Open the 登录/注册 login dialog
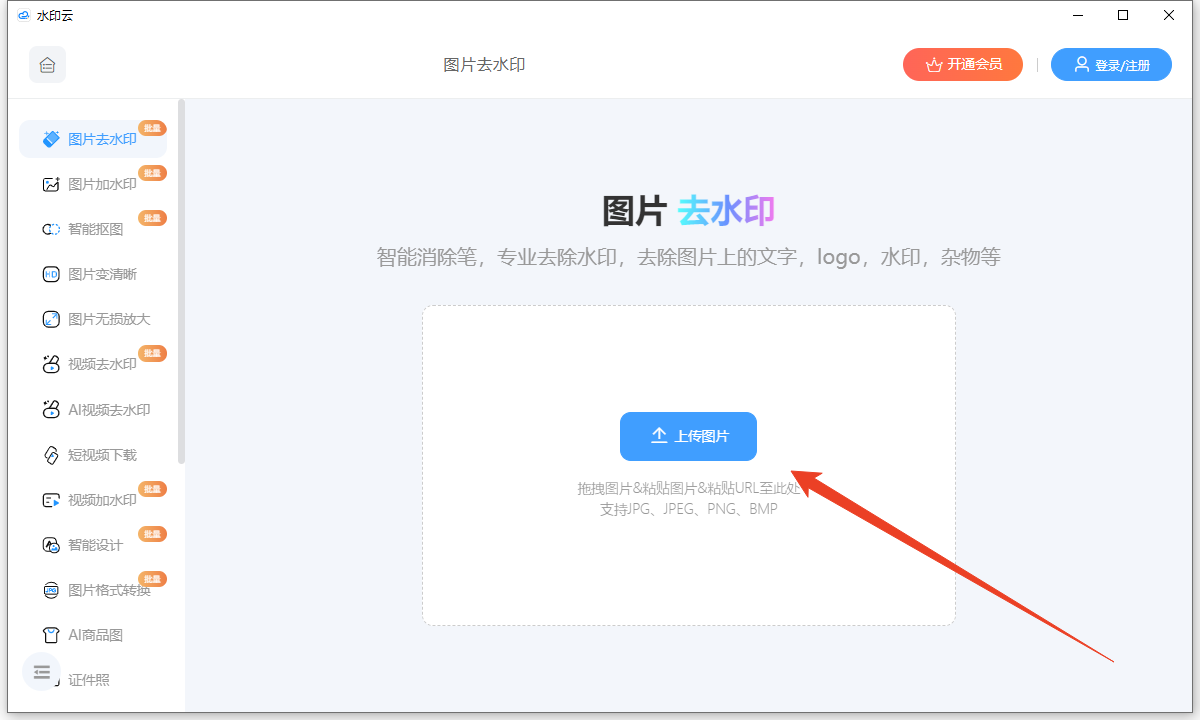Viewport: 1200px width, 720px height. [1110, 64]
